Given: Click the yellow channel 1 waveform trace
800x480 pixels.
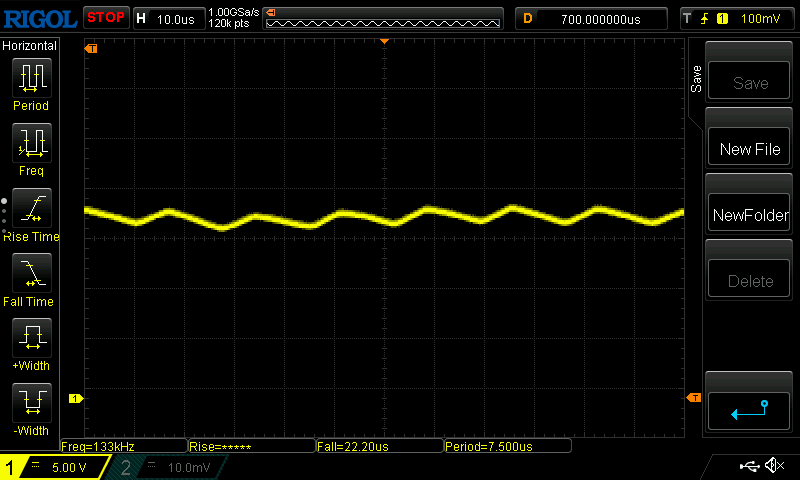Looking at the screenshot, I should tap(384, 217).
